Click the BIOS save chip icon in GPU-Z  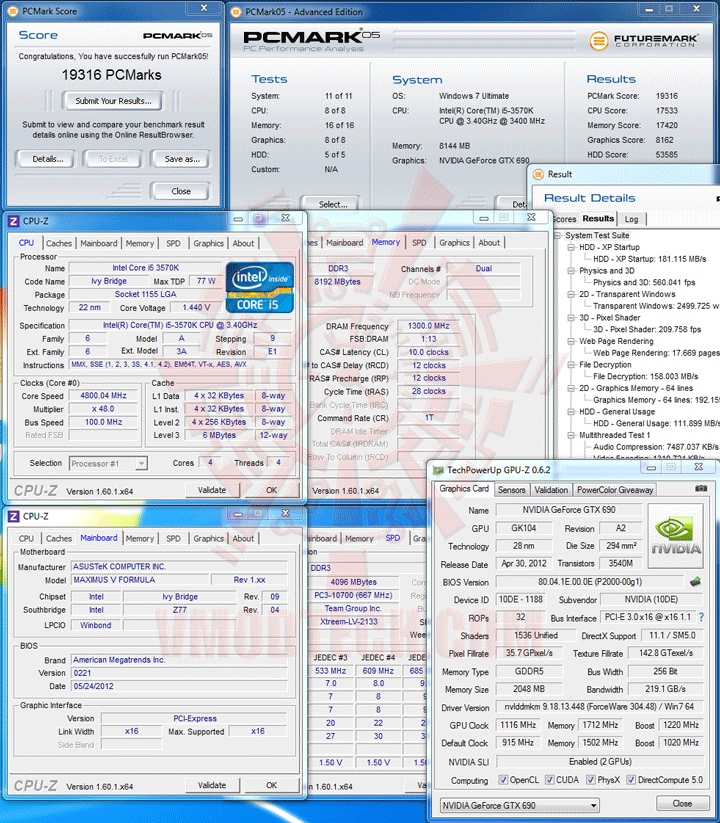tap(695, 581)
